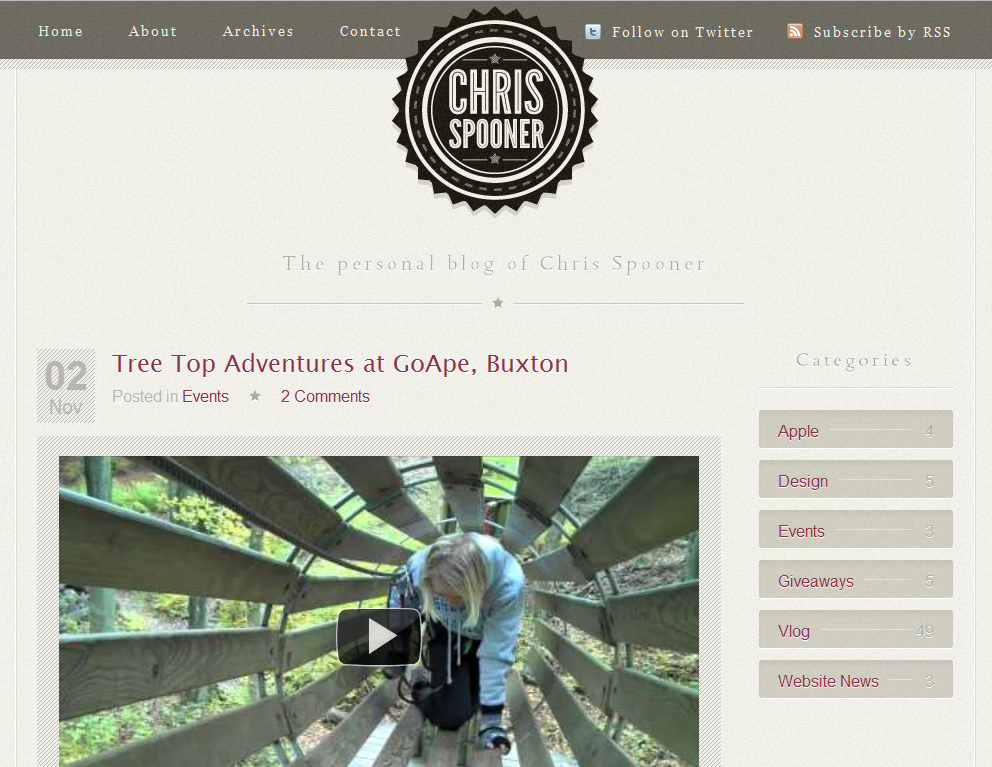992x767 pixels.
Task: Go to the Archives page
Action: tap(258, 31)
